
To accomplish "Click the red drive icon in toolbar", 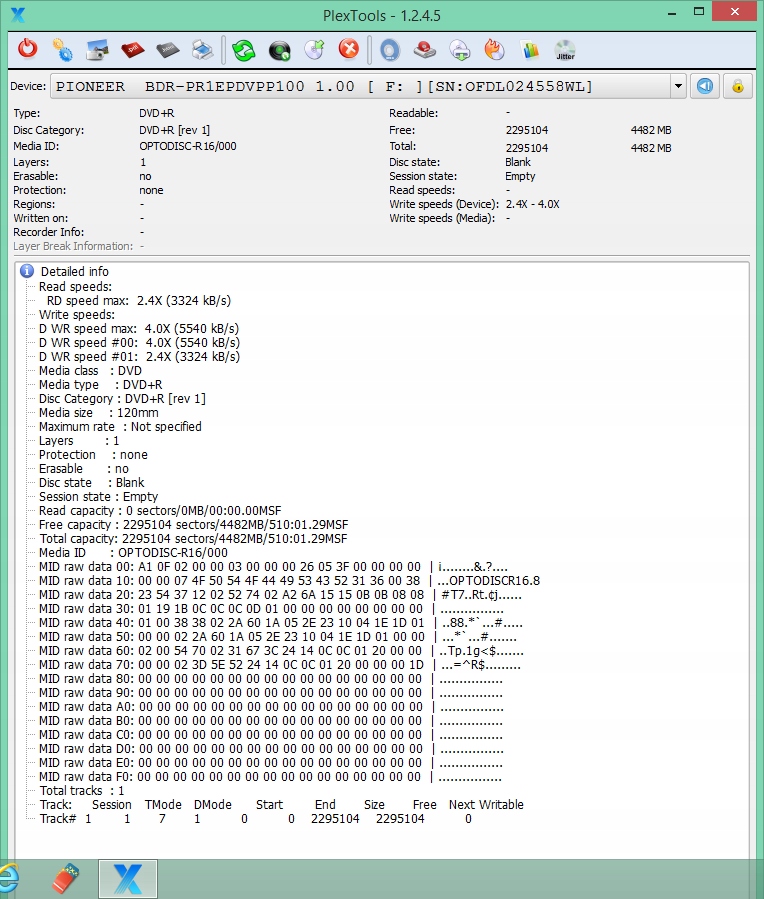I will click(424, 49).
